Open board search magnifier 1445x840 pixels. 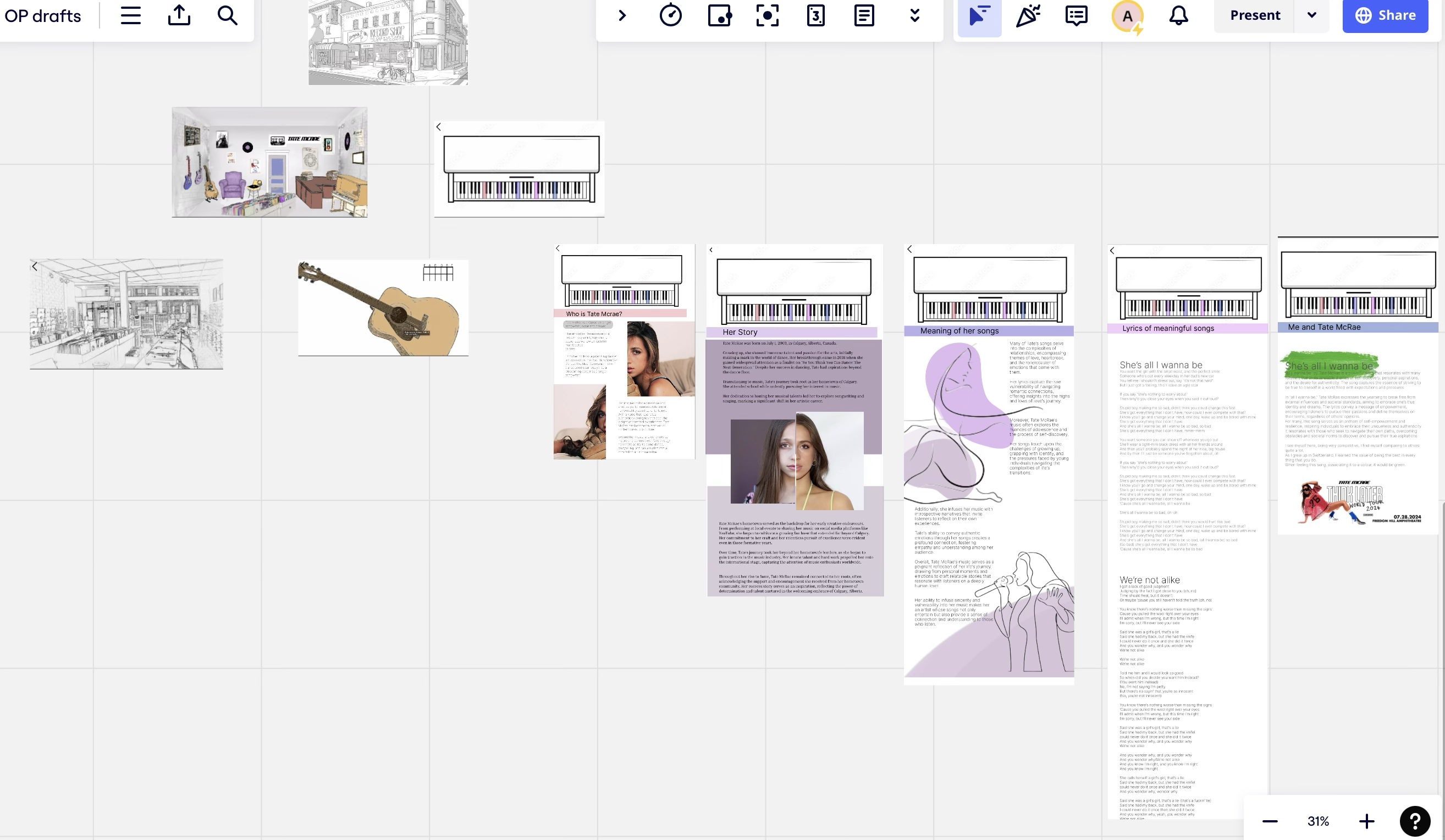tap(228, 15)
